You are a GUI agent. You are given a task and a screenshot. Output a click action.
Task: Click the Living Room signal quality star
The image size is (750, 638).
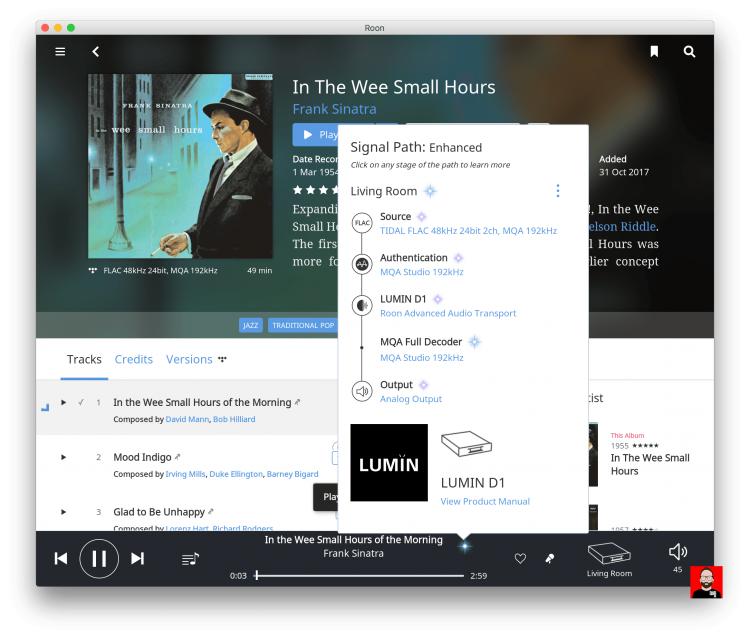click(x=430, y=191)
